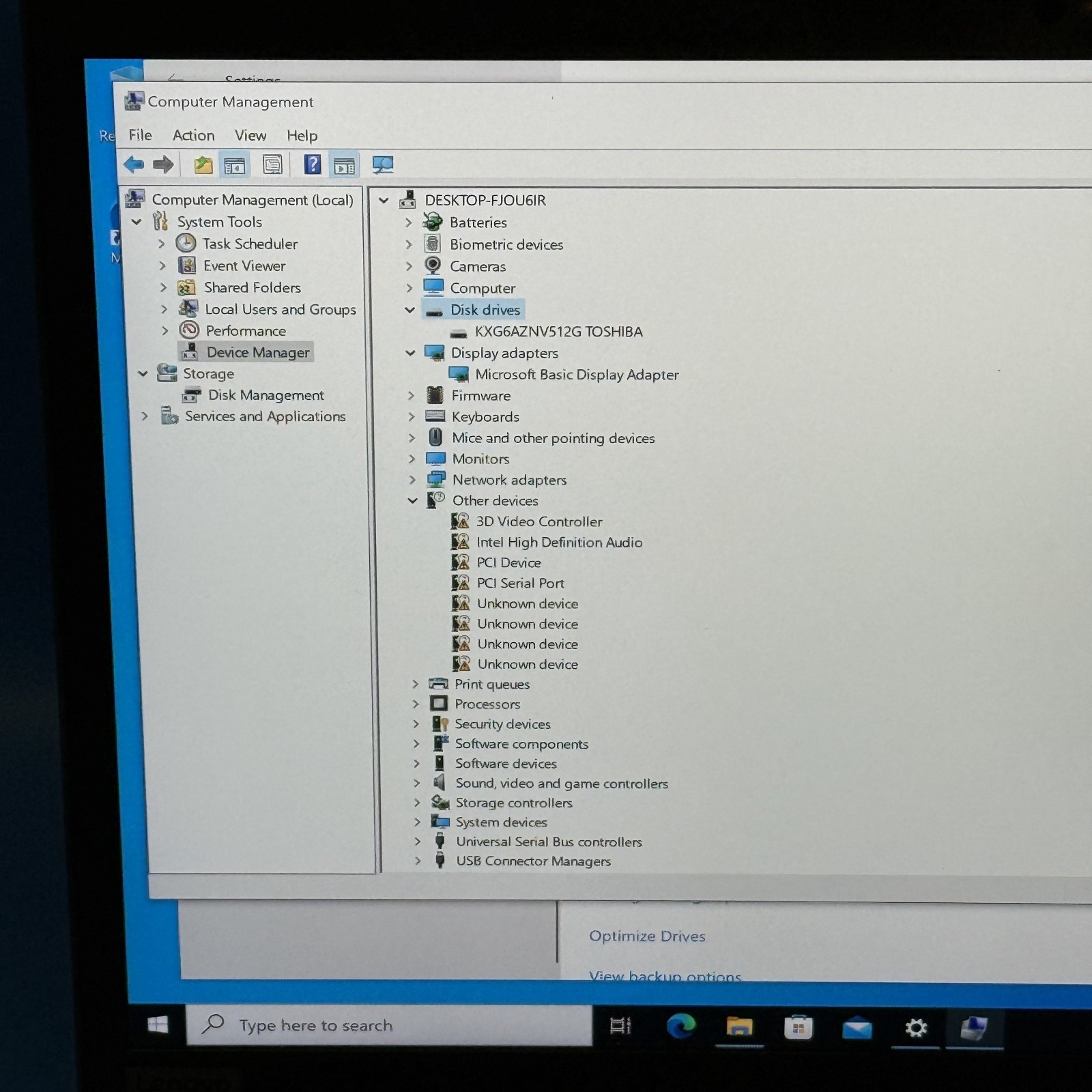
Task: Click the Cameras webcam icon
Action: click(433, 265)
